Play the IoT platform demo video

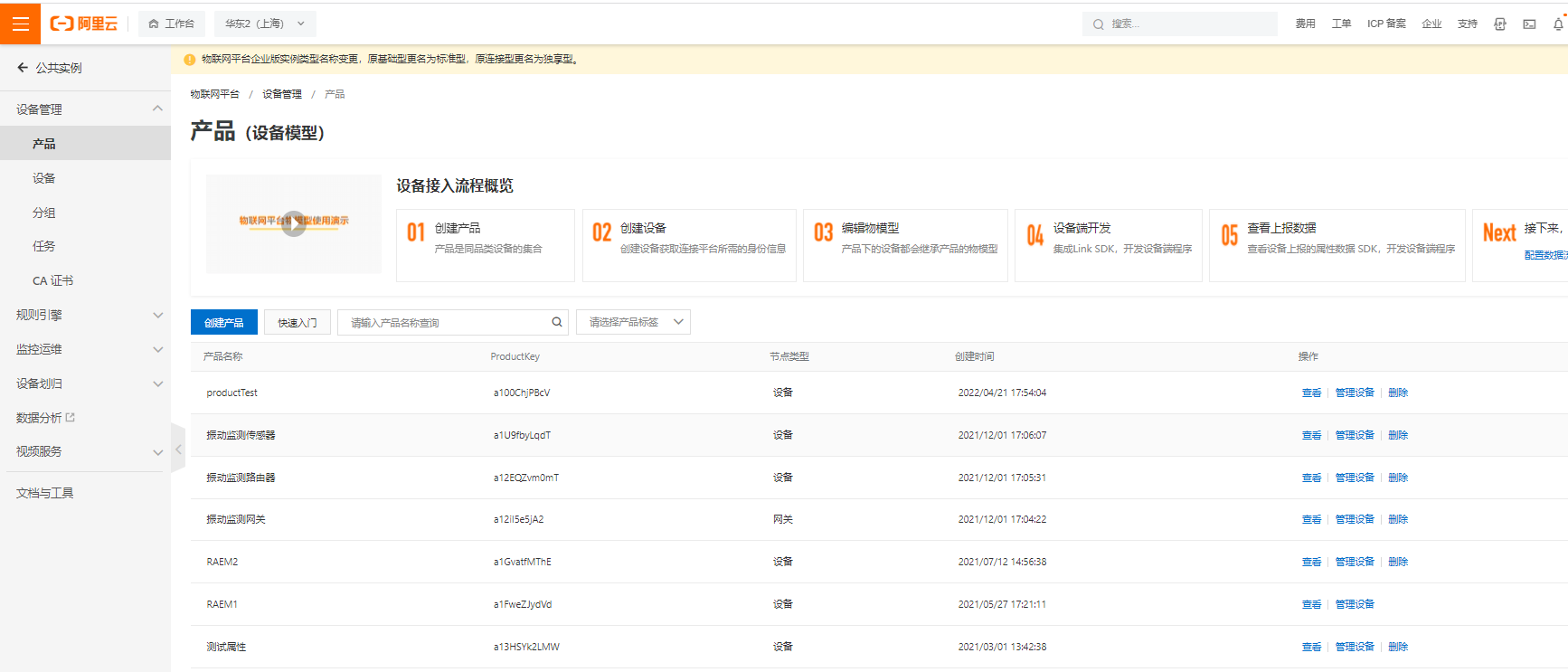(294, 223)
